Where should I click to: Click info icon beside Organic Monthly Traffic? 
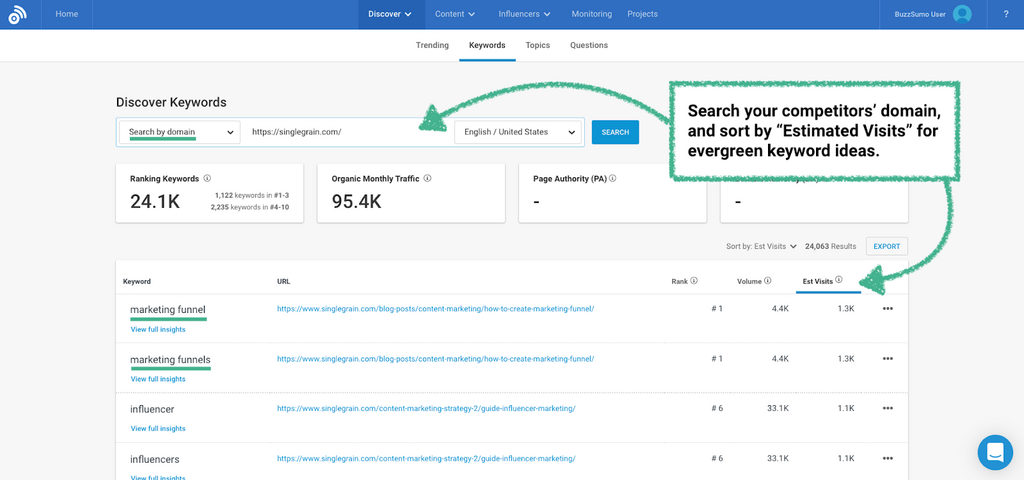pyautogui.click(x=427, y=179)
